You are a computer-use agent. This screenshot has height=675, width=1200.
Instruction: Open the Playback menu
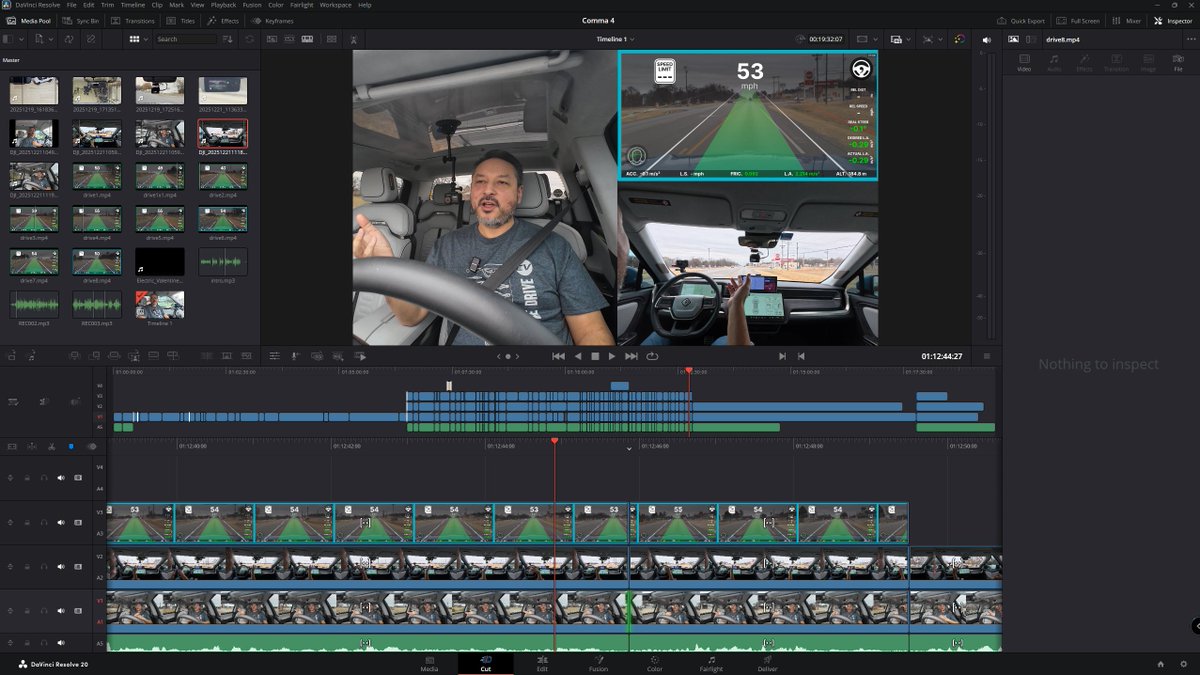click(x=223, y=5)
